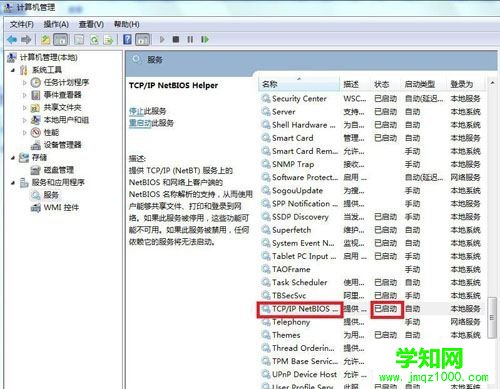Select the SSDP Discovery service
Screen dimensions: 500x389
371,217
